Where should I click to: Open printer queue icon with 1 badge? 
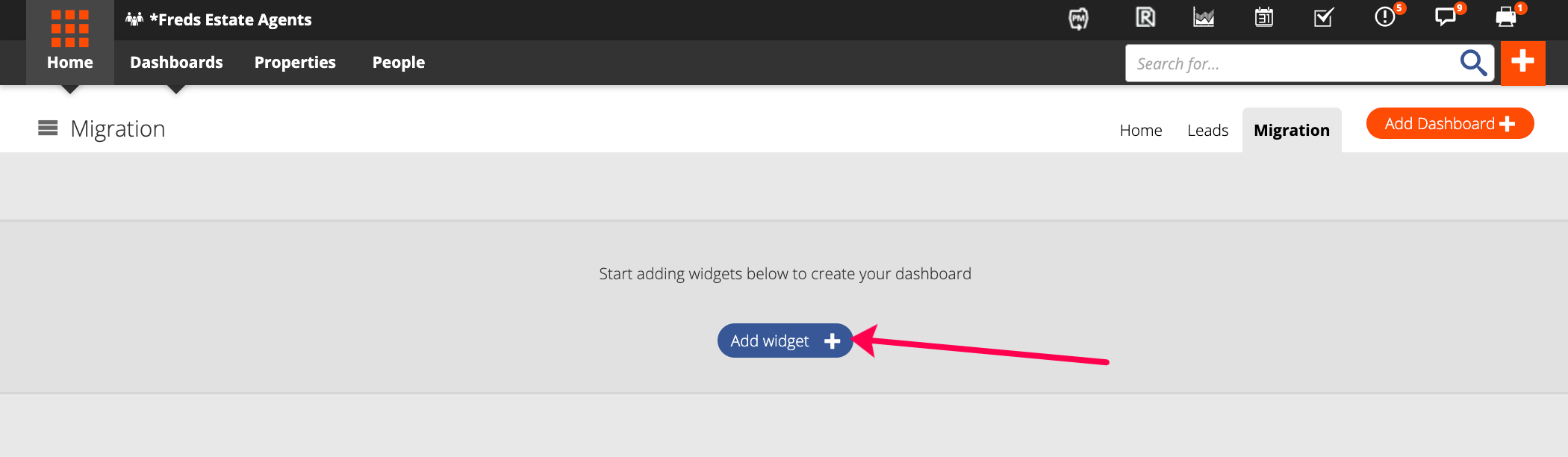(x=1506, y=17)
